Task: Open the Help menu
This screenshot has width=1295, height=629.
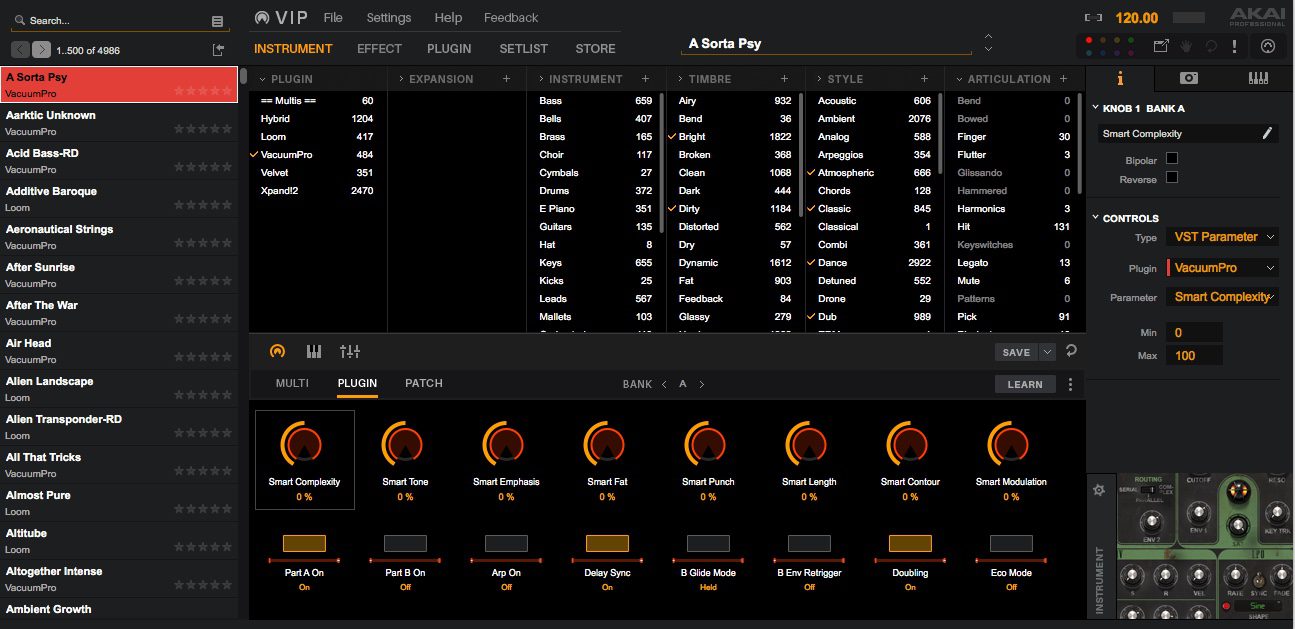Action: (x=448, y=18)
